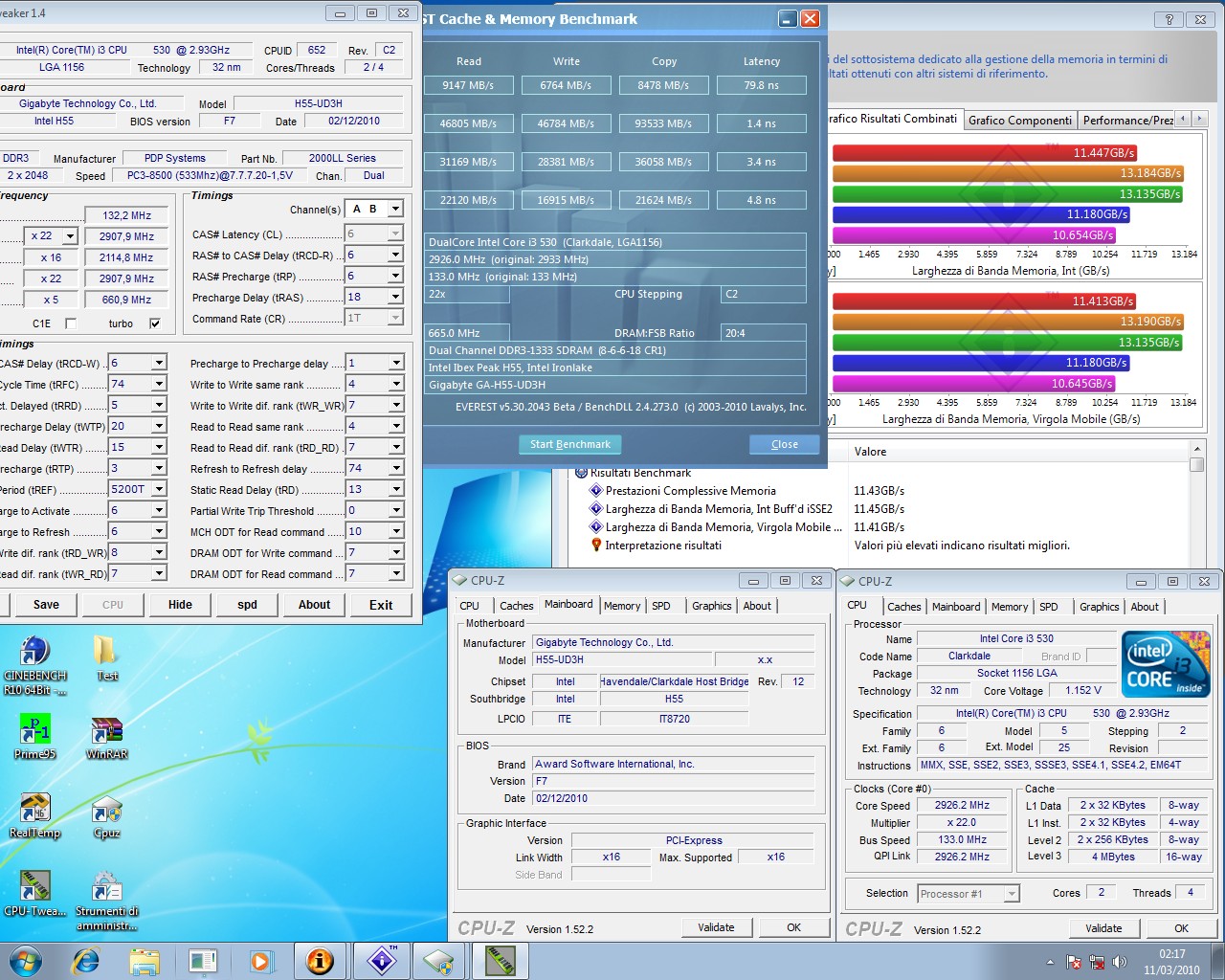Switch to the memory benchmark diamond taskbar icon

[382, 961]
